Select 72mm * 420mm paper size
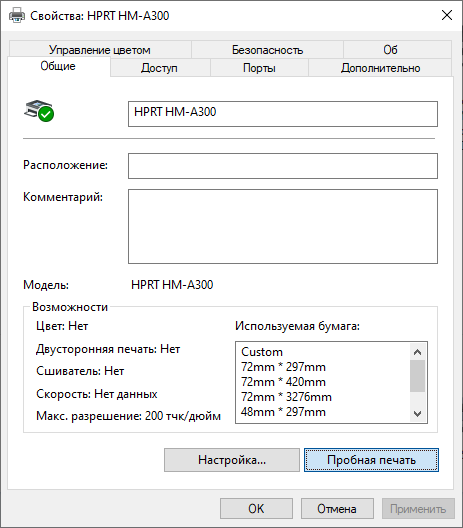Image resolution: width=463 pixels, height=528 pixels. coord(283,382)
